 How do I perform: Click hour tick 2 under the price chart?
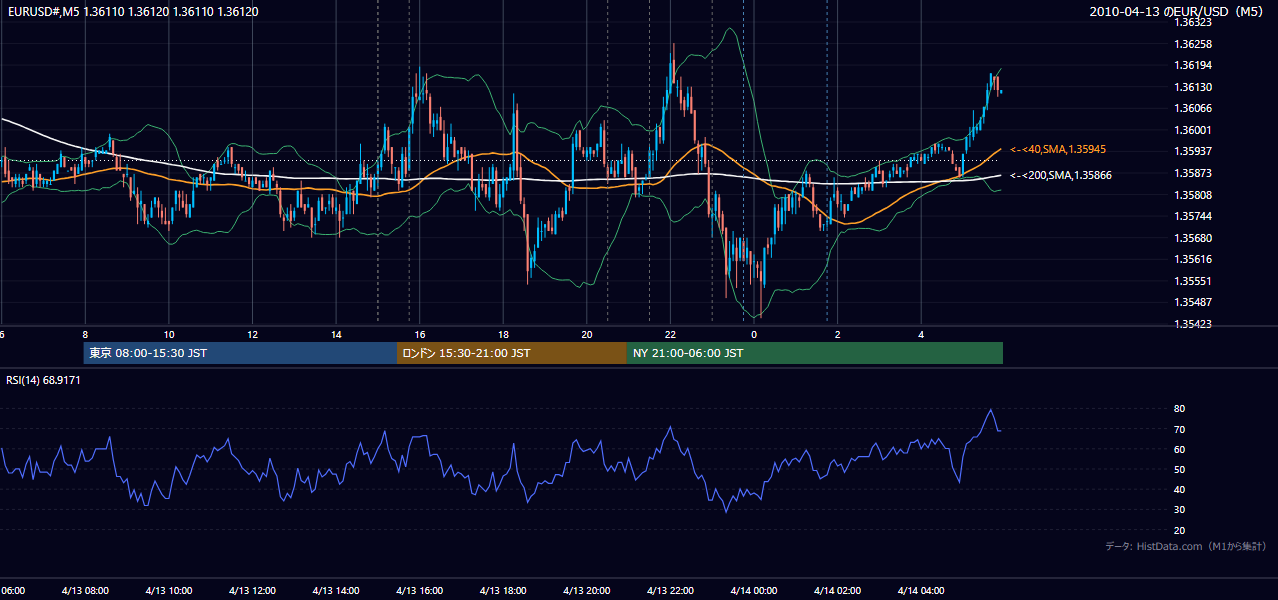[x=838, y=334]
